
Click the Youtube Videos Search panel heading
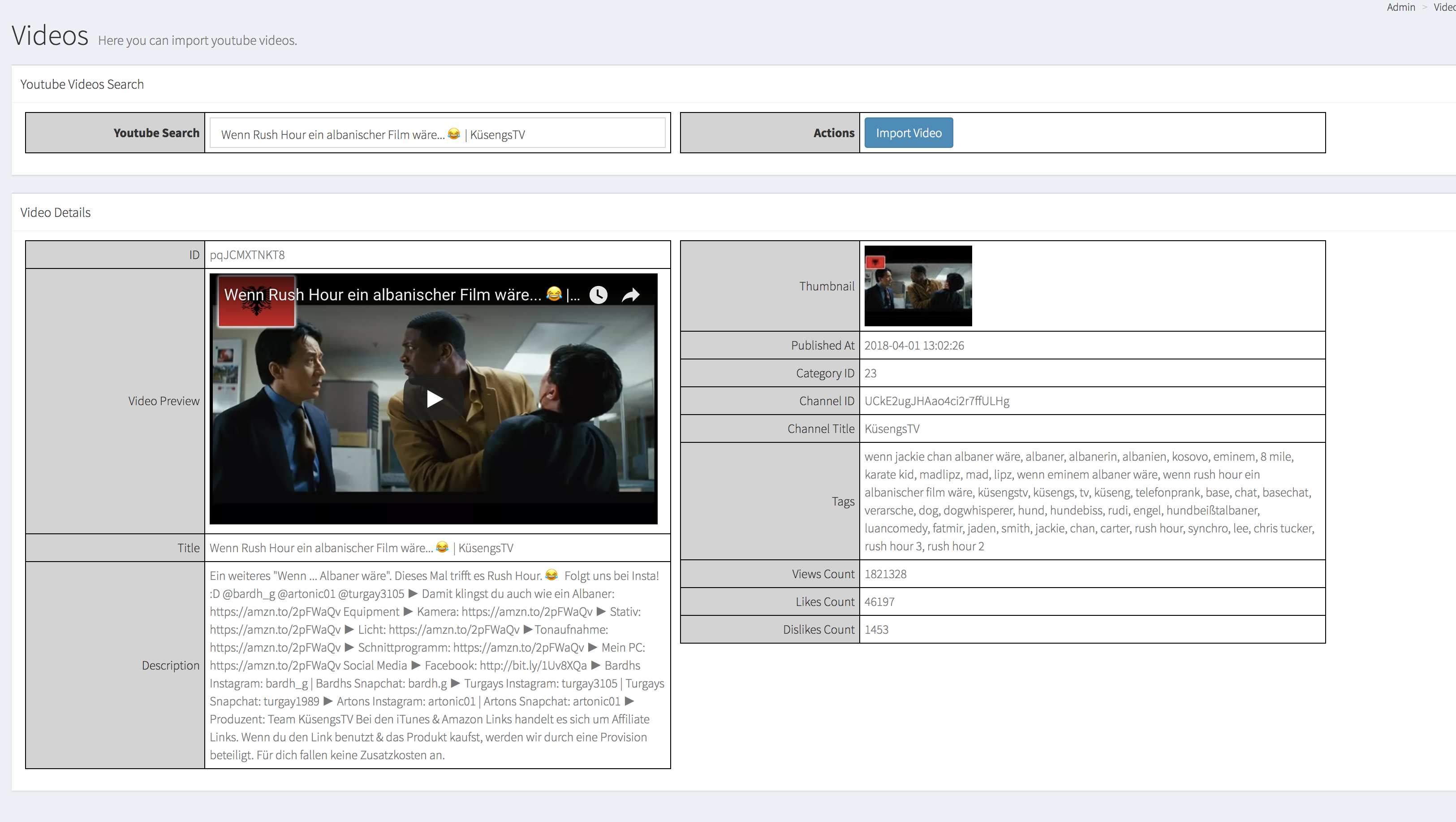82,84
